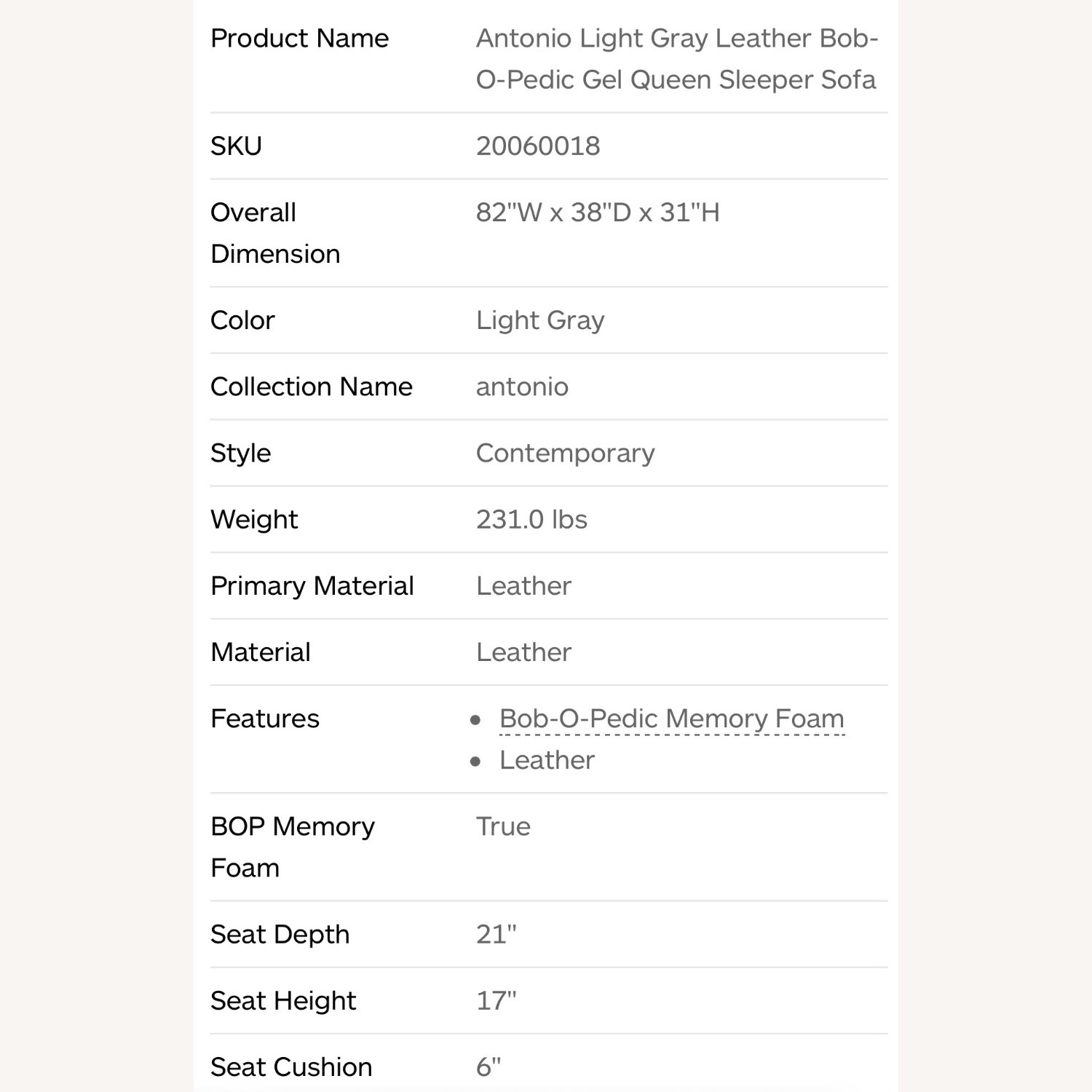Viewport: 1092px width, 1092px height.
Task: Click the Primary Material row label
Action: [312, 585]
